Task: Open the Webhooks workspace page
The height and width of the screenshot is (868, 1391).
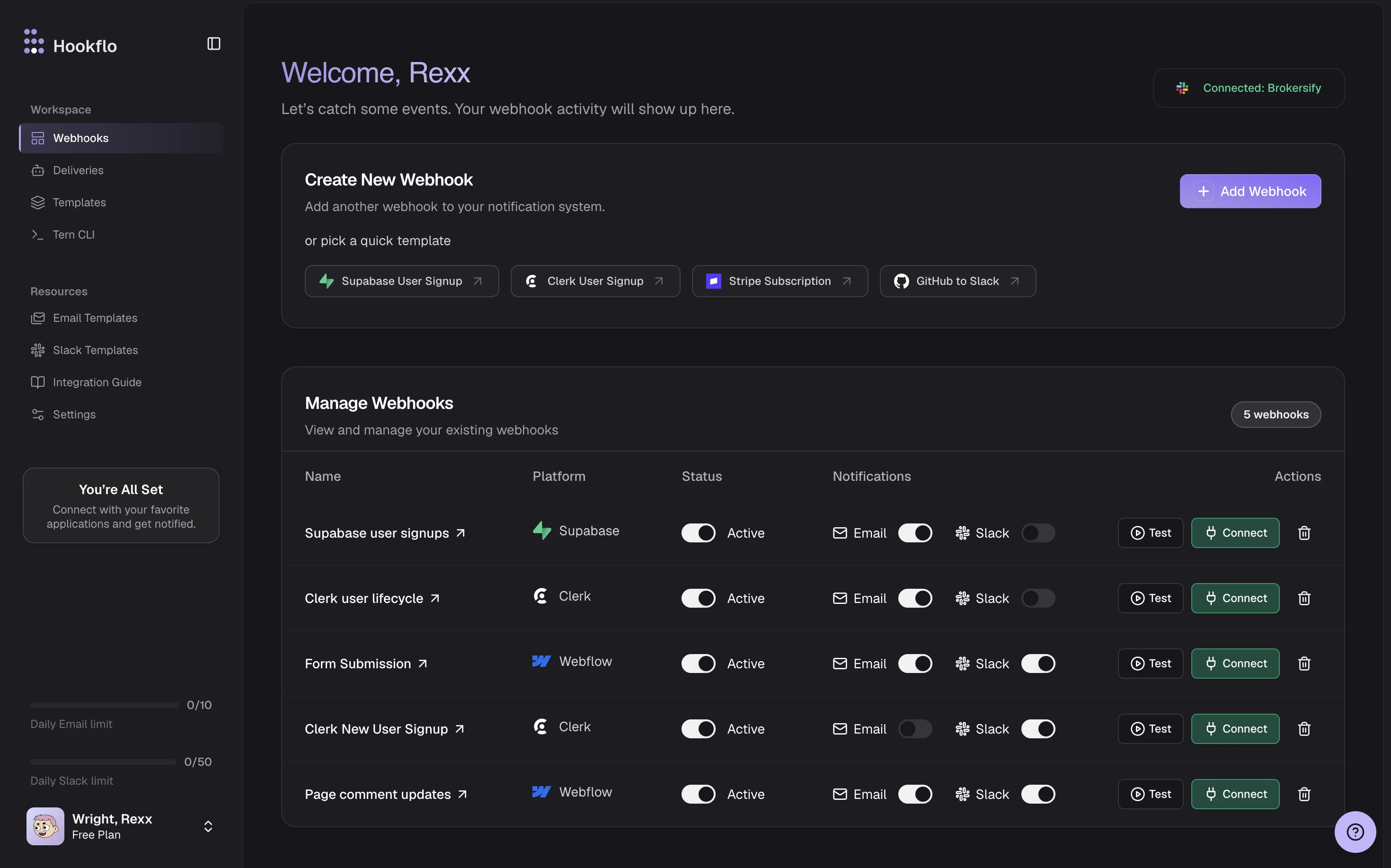Action: point(121,138)
